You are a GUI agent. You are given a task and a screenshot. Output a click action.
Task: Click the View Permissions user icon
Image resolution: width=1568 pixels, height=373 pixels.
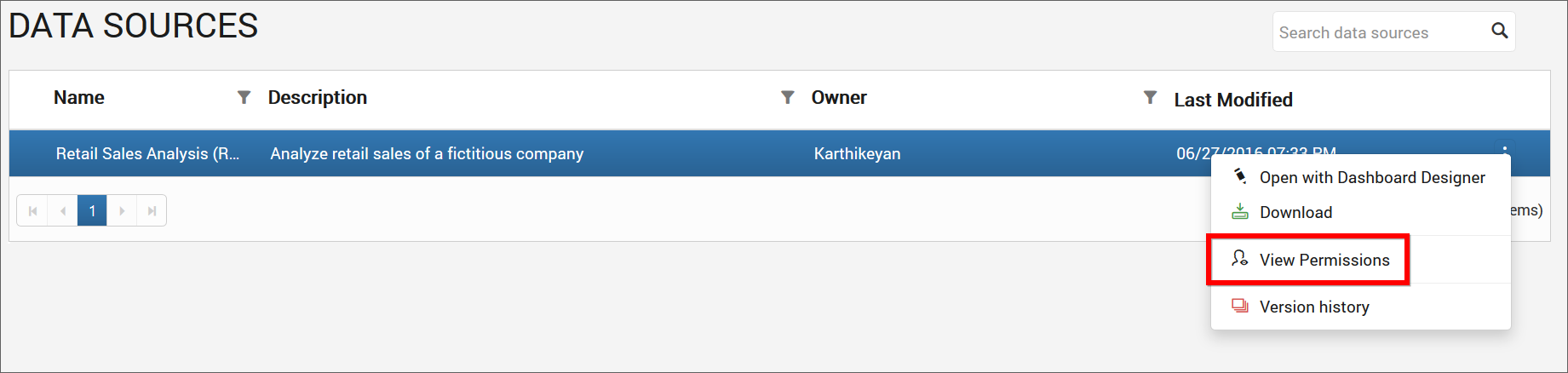[x=1240, y=258]
